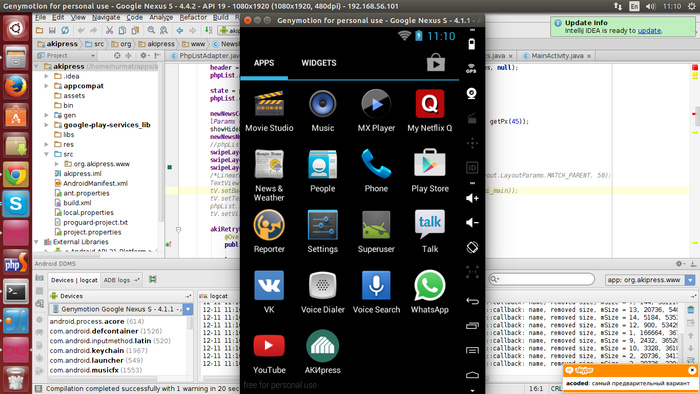Open MX Player app
Viewport: 700px width, 394px height.
coord(376,111)
